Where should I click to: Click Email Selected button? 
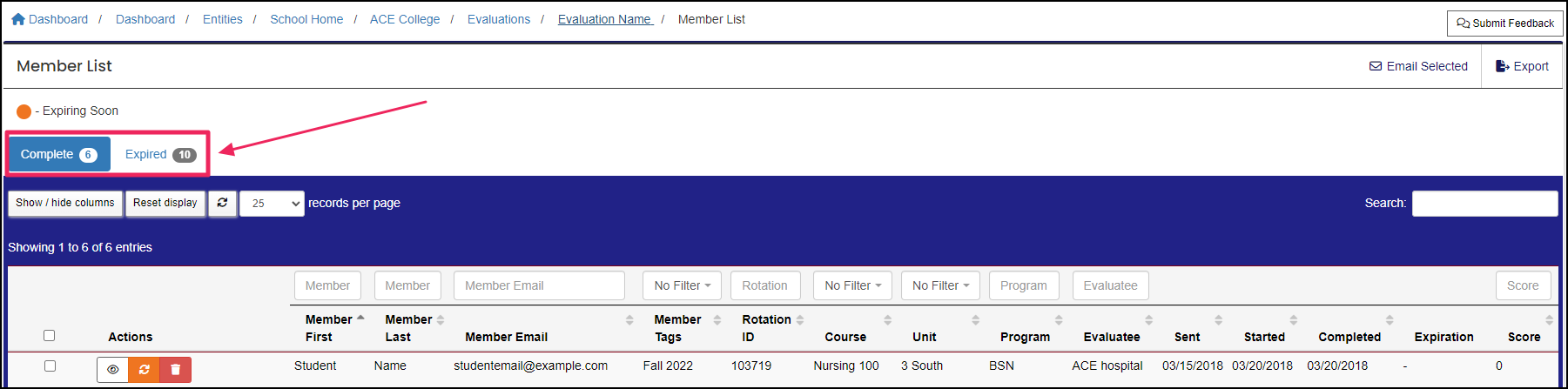[1418, 66]
